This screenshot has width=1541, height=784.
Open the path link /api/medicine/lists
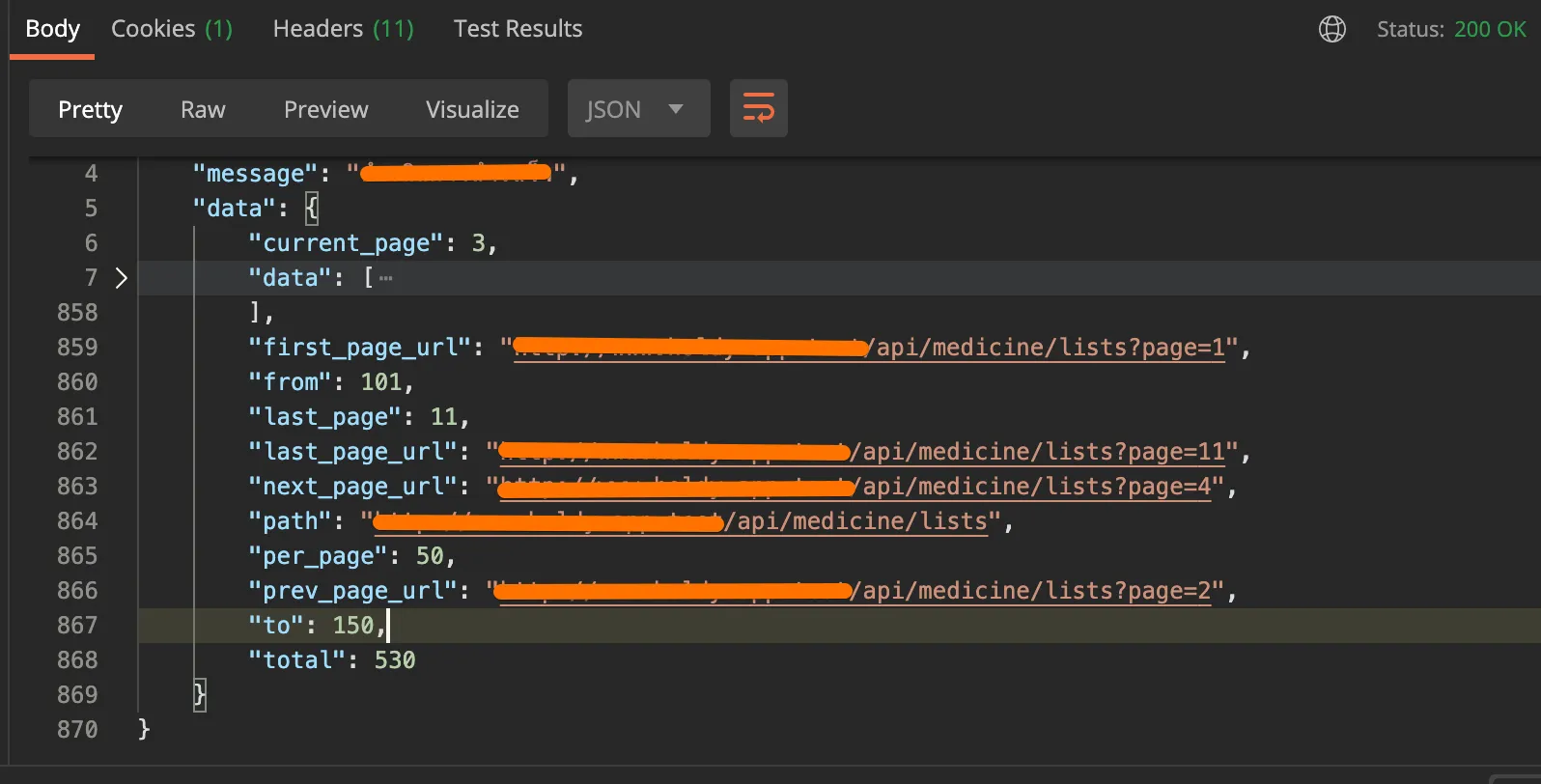tap(861, 521)
